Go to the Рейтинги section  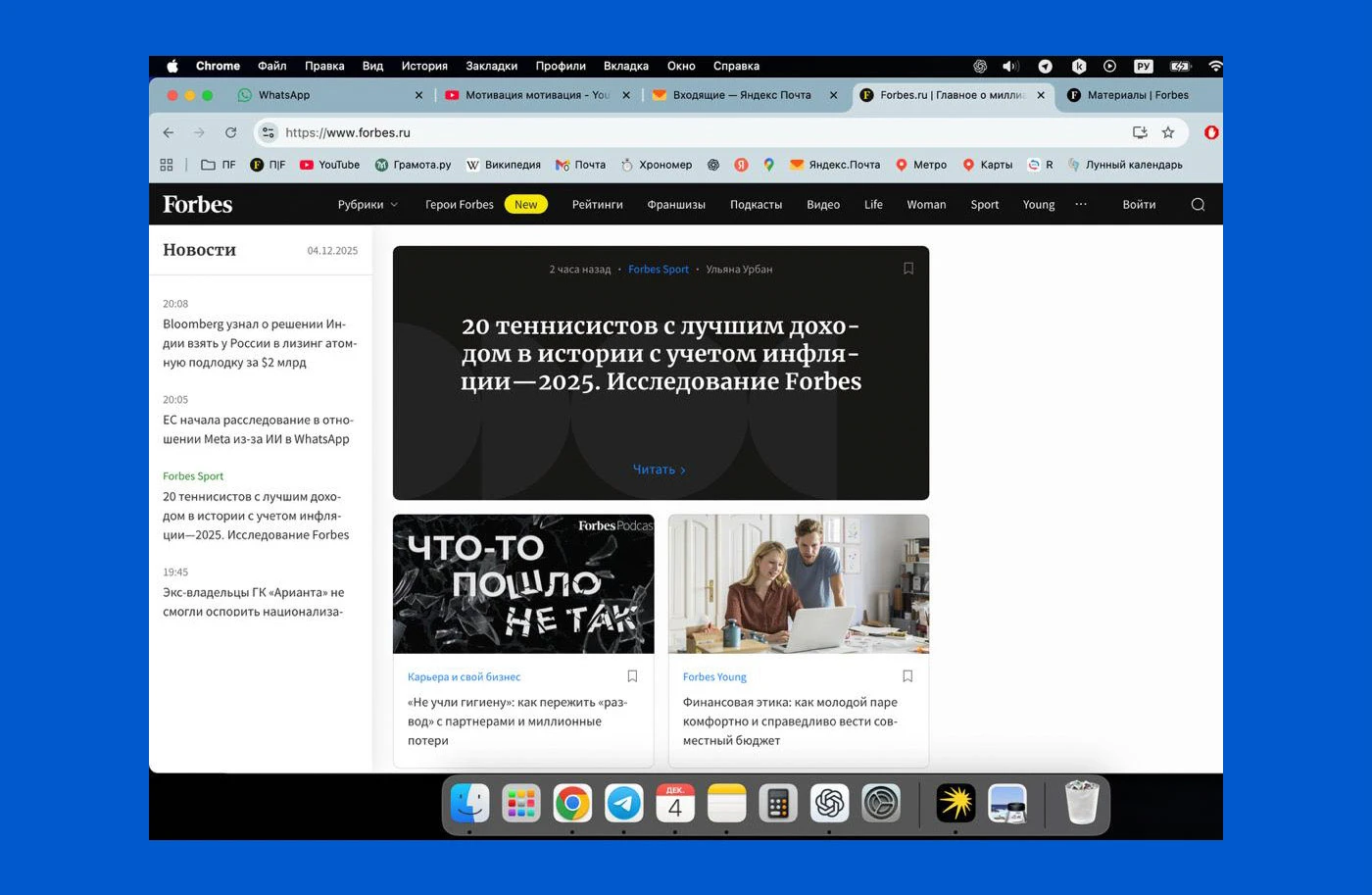tap(597, 204)
